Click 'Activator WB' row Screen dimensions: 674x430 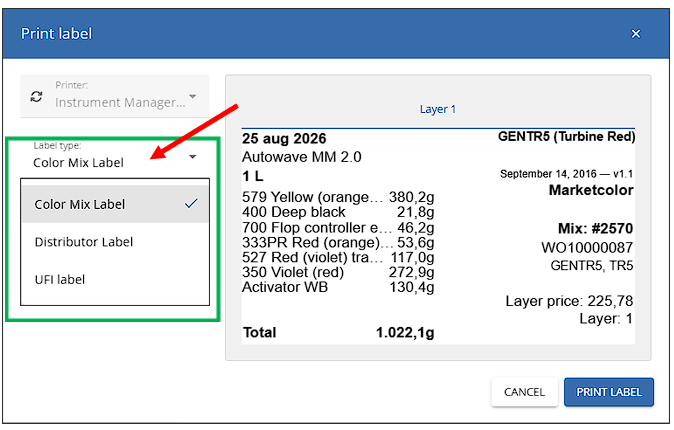[x=338, y=287]
